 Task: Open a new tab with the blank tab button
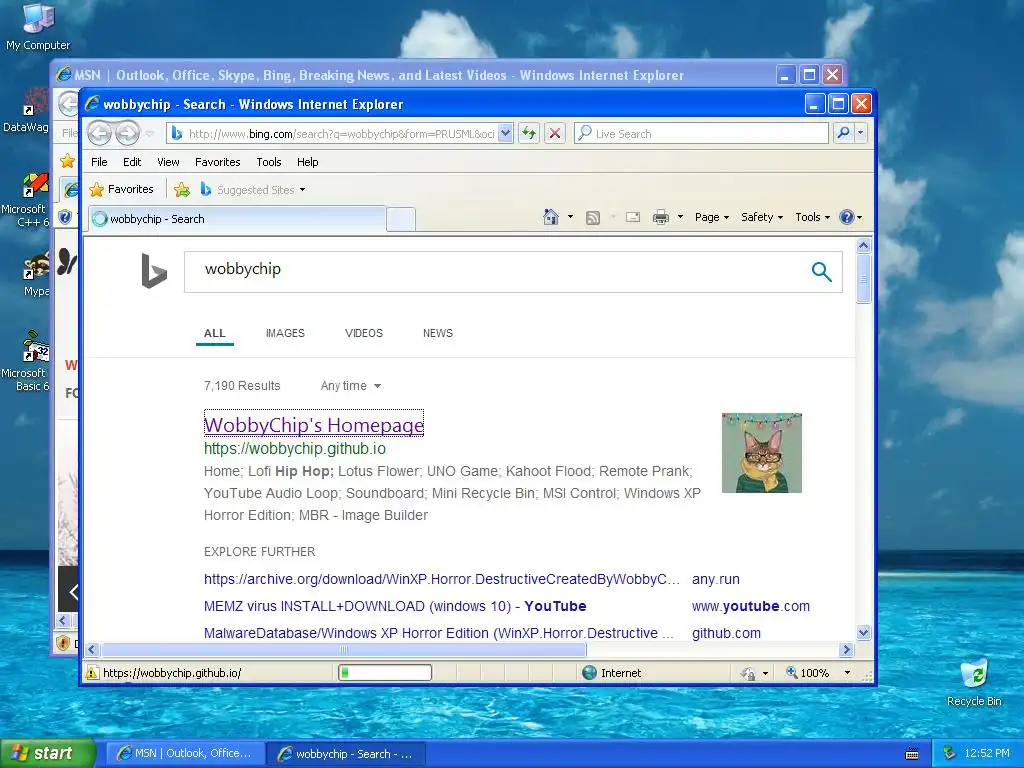tap(401, 219)
